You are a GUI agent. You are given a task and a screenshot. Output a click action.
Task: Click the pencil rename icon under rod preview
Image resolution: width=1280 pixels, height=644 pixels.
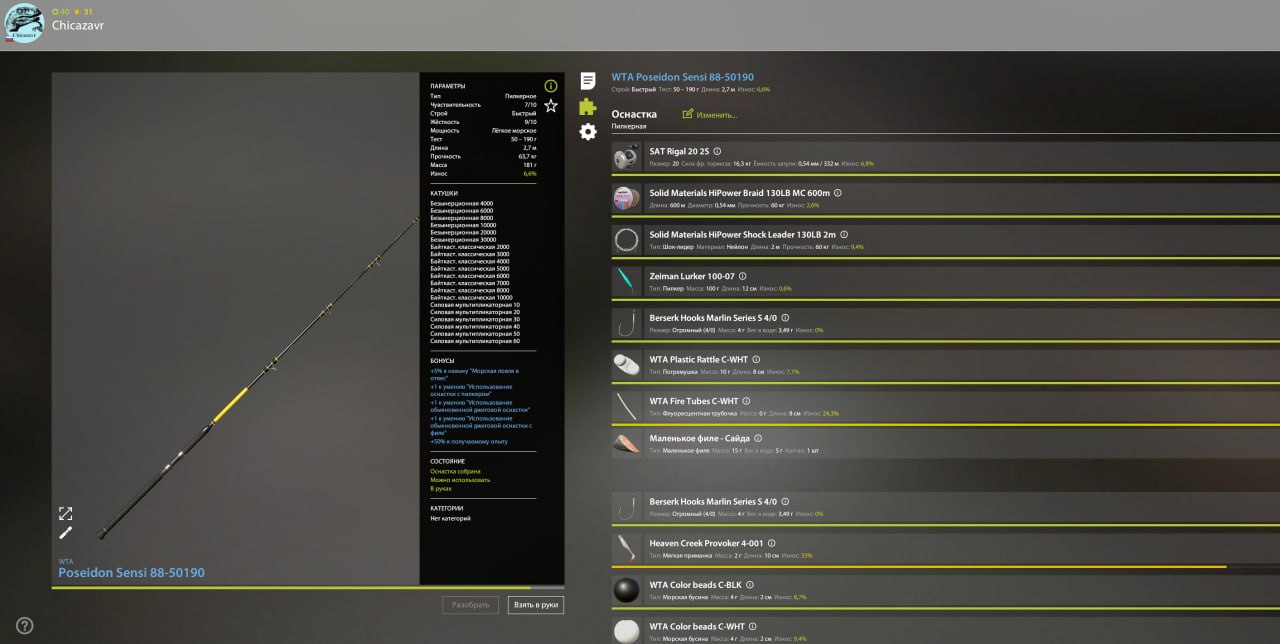66,532
